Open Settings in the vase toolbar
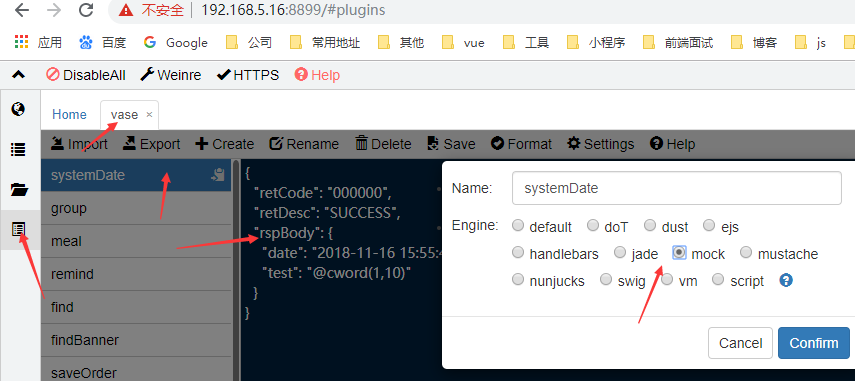This screenshot has height=381, width=855. pos(600,144)
